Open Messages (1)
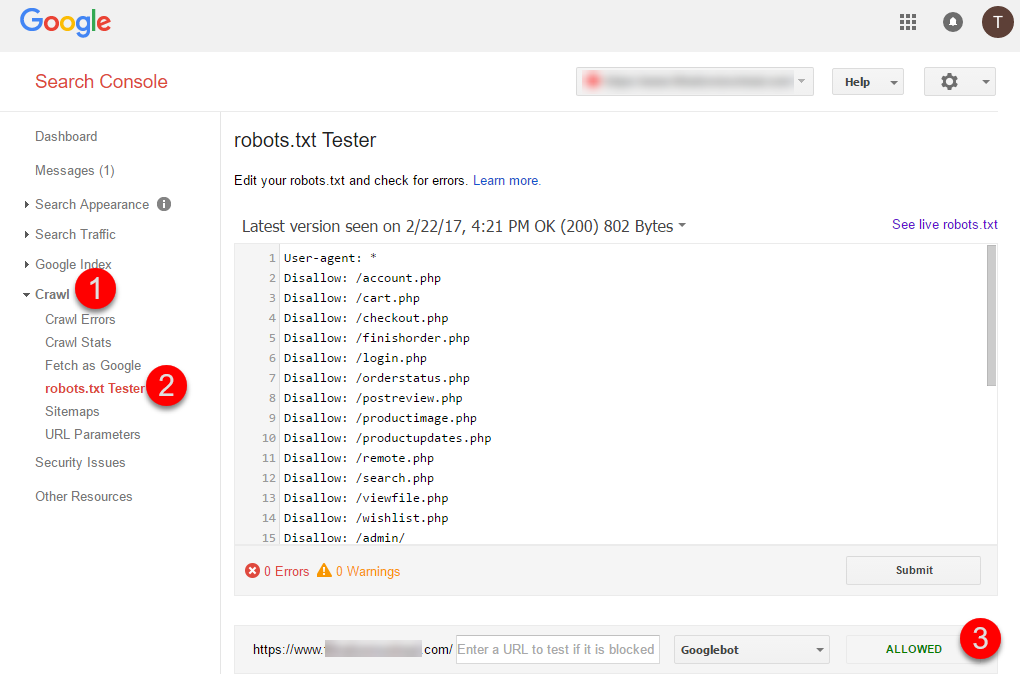This screenshot has width=1020, height=687. [x=75, y=170]
